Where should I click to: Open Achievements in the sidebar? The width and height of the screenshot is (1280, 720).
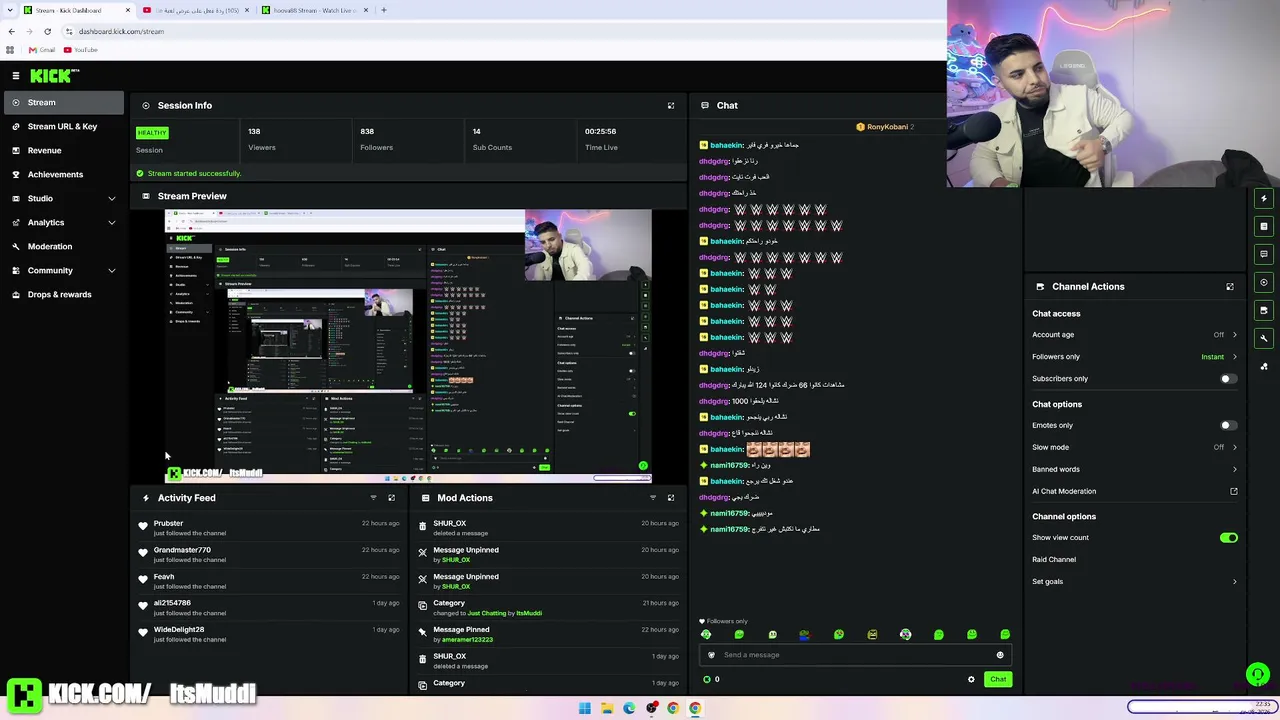click(62, 174)
